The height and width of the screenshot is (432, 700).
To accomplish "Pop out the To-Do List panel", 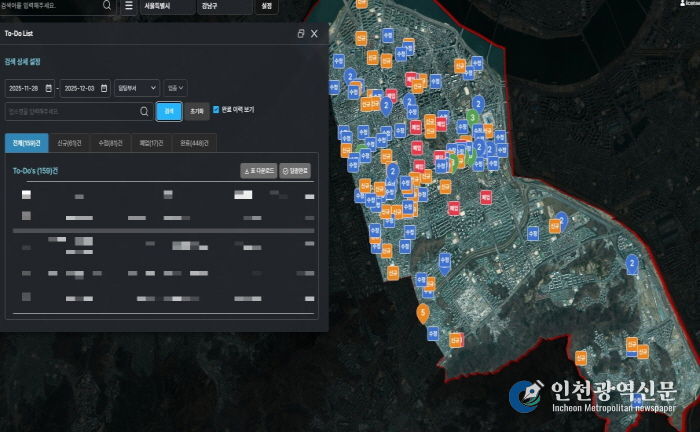I will (x=301, y=34).
